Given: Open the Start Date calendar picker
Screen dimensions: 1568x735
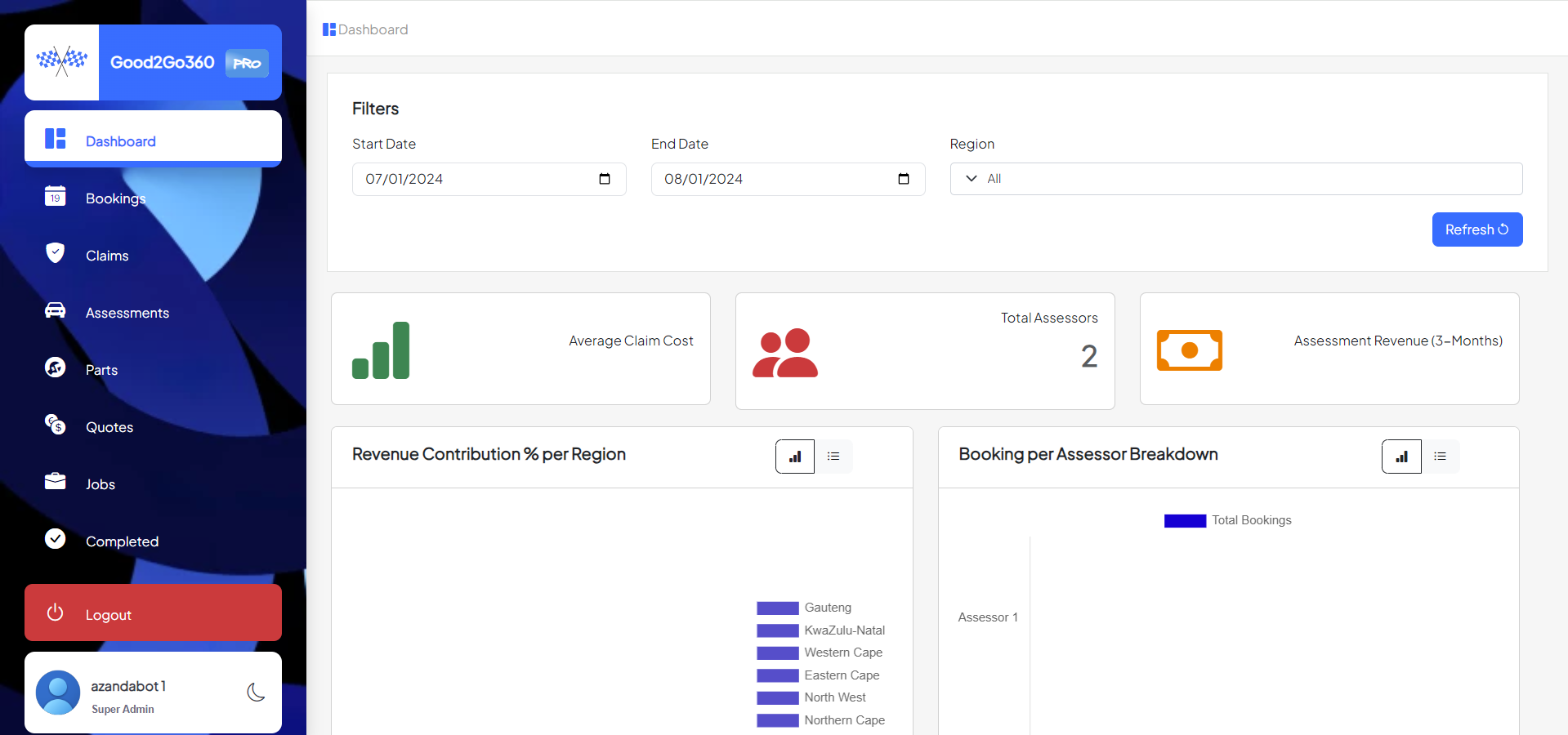Looking at the screenshot, I should (x=605, y=179).
